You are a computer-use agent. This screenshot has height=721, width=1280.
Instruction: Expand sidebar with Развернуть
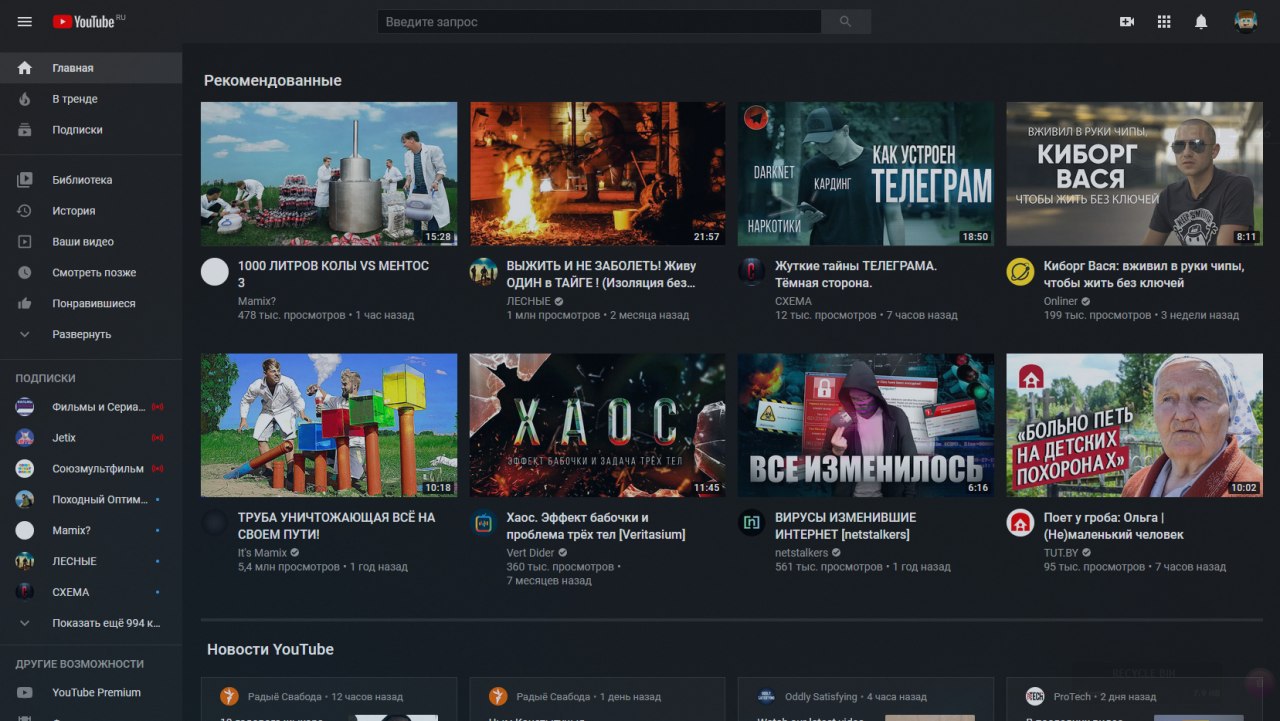[91, 335]
